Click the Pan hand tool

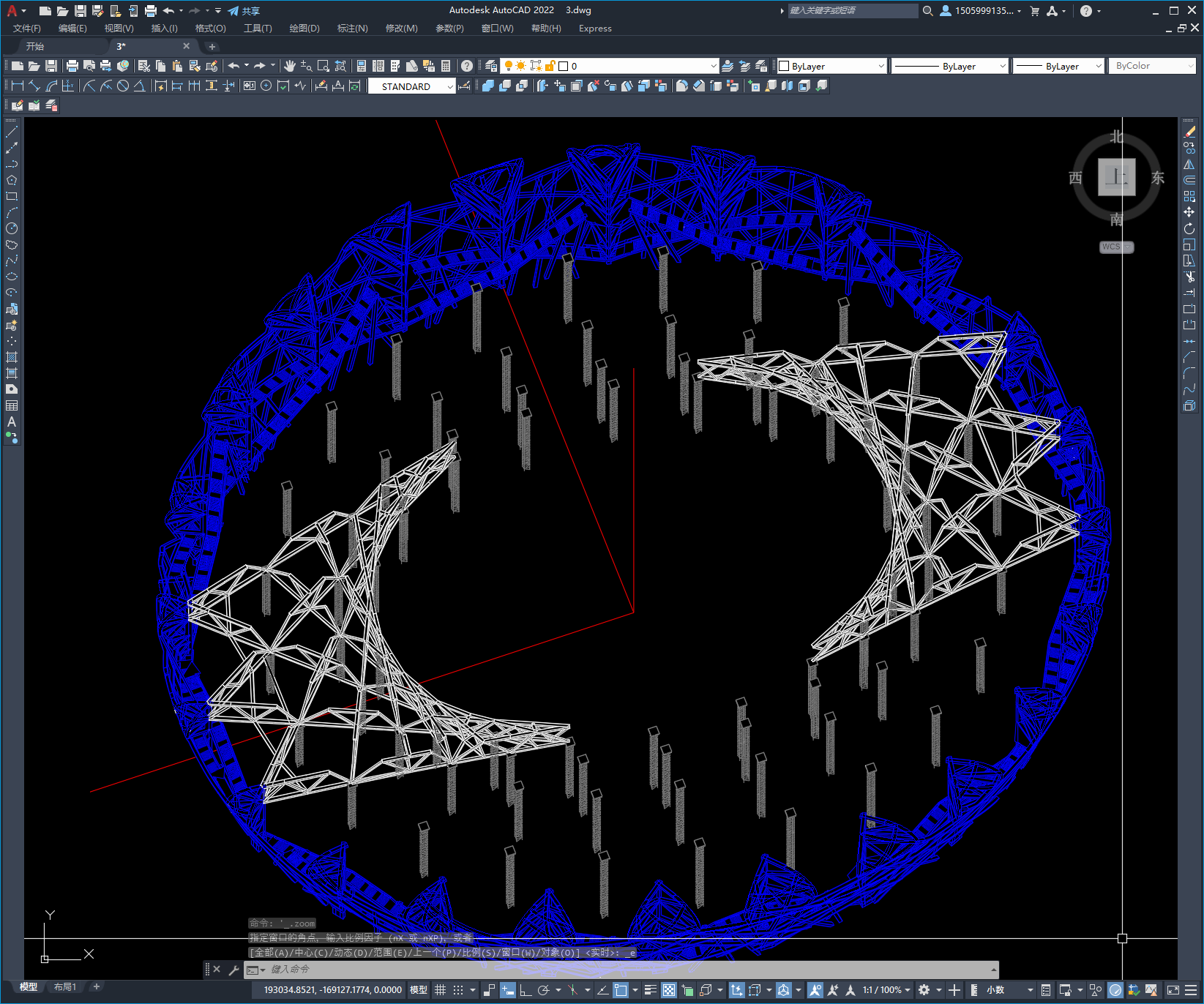coord(290,66)
